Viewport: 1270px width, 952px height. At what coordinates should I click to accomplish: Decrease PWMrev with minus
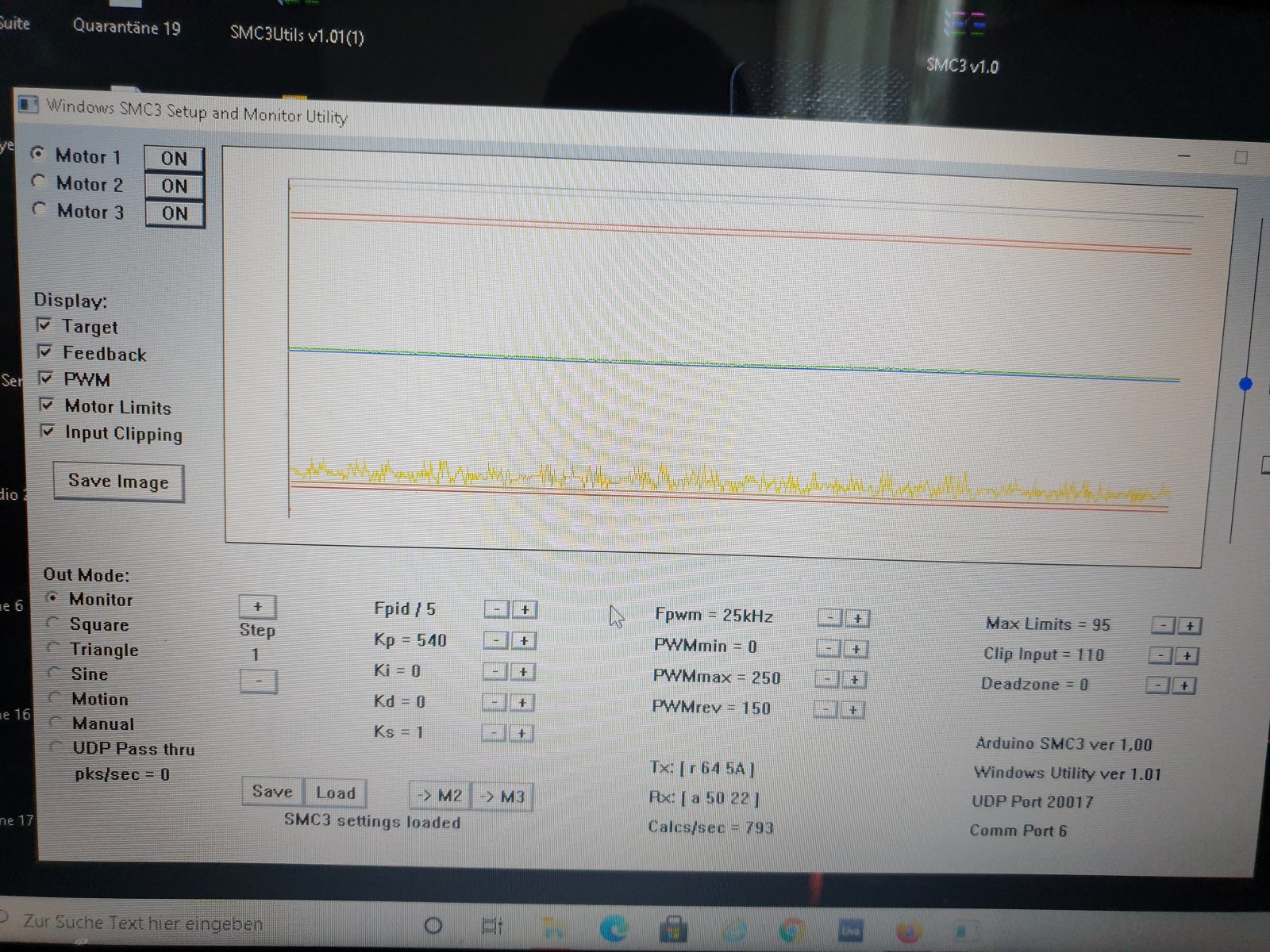tap(825, 709)
